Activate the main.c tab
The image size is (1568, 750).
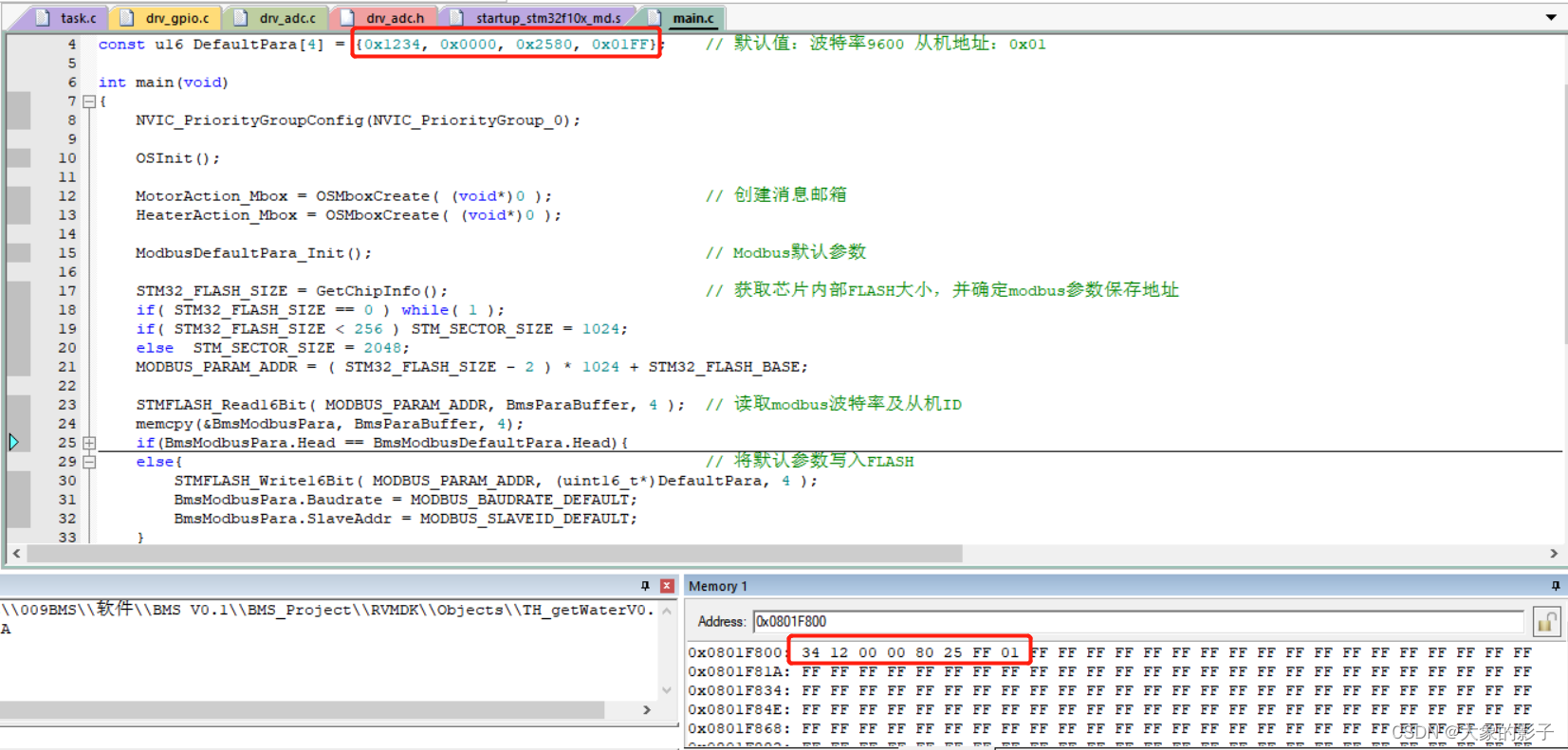(x=684, y=18)
